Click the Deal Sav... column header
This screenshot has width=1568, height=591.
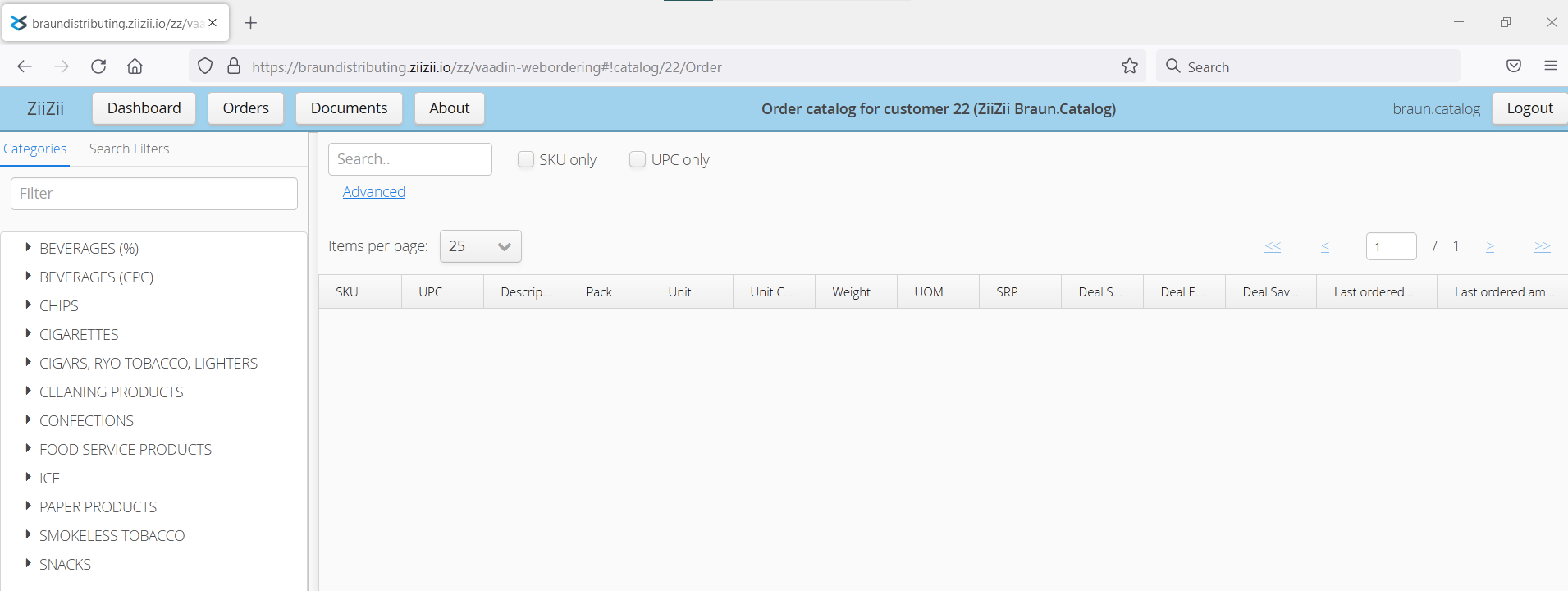[x=1270, y=291]
